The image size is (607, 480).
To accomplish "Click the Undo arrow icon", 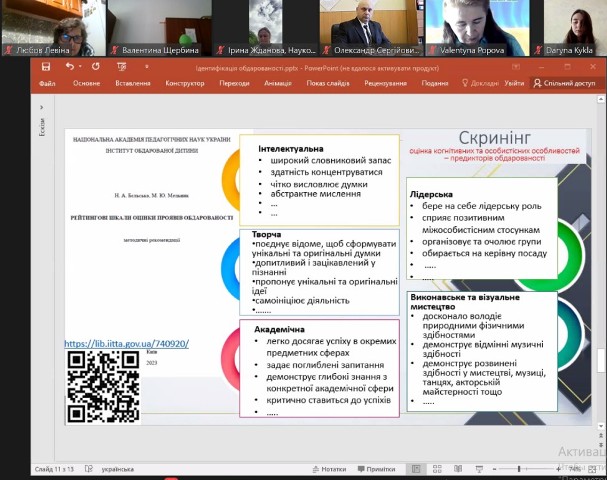I will 69,66.
